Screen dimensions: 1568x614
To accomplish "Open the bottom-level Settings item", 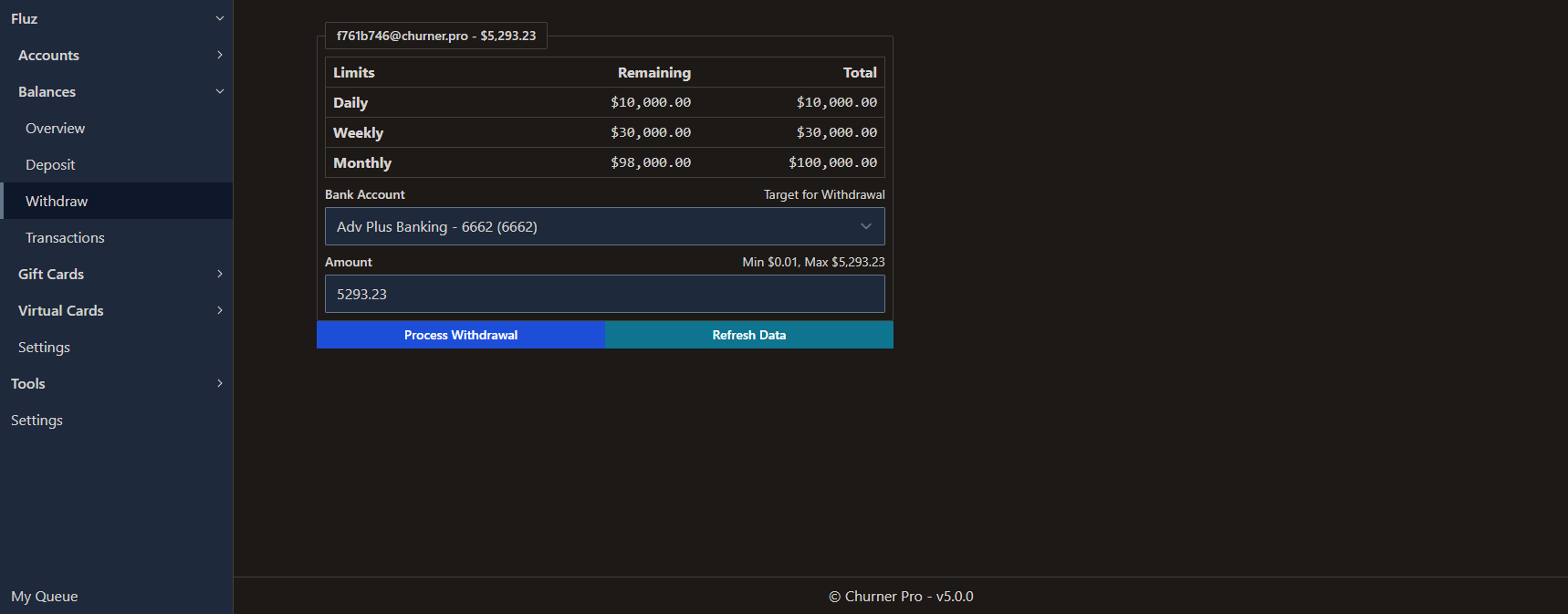I will 37,421.
